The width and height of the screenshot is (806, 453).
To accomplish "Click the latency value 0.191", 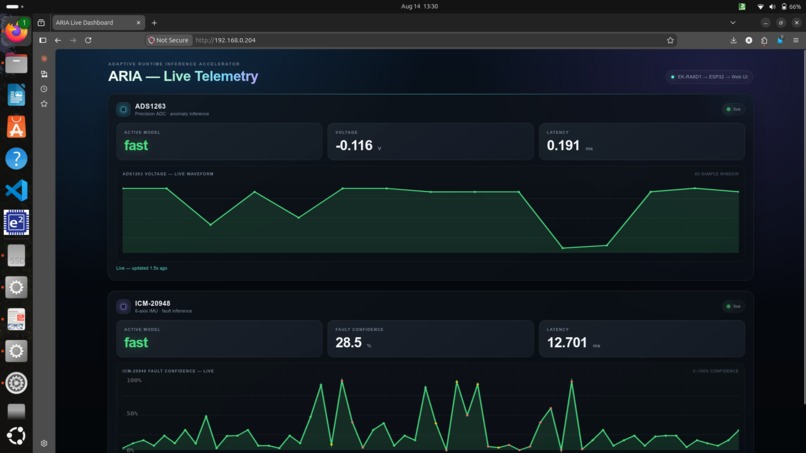I will coord(563,146).
